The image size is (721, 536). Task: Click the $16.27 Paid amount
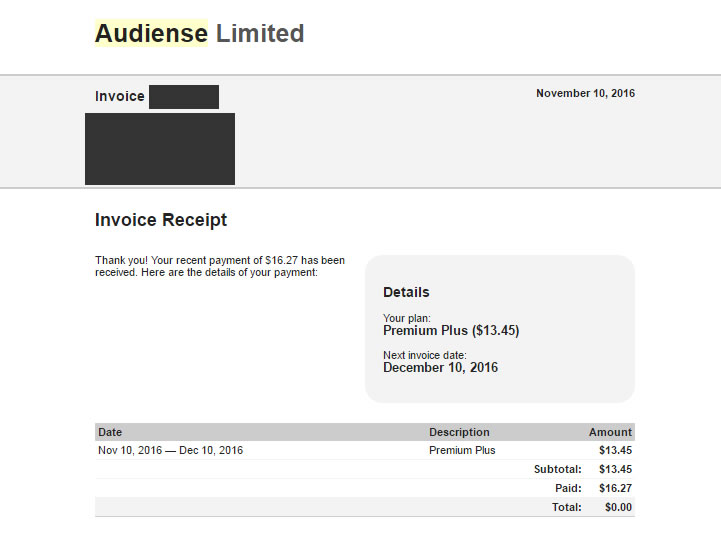tap(615, 488)
